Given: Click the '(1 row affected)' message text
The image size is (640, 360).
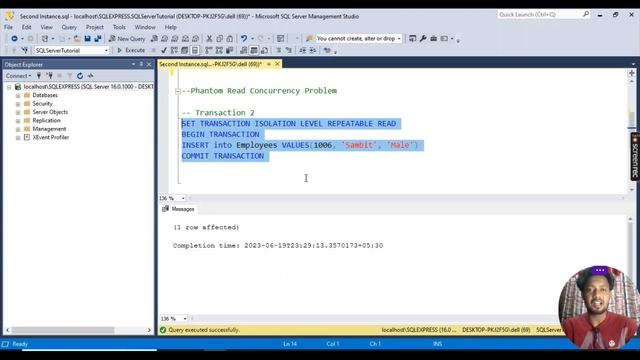Looking at the screenshot, I should click(x=206, y=227).
